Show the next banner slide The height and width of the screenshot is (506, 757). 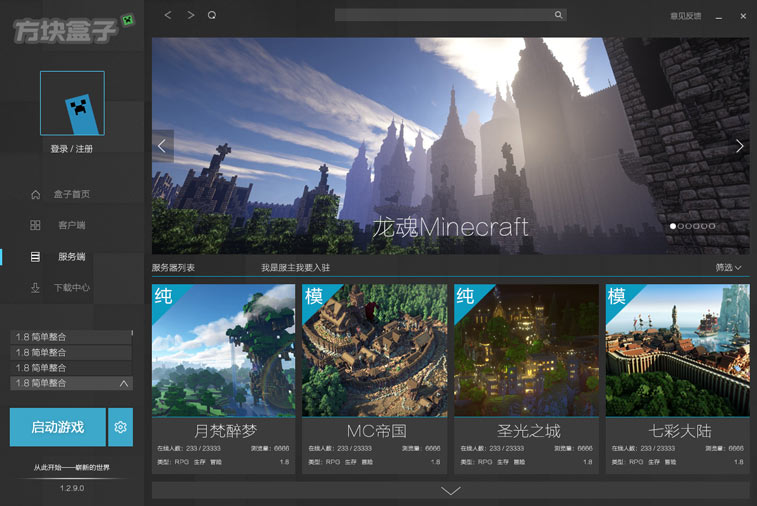[739, 146]
